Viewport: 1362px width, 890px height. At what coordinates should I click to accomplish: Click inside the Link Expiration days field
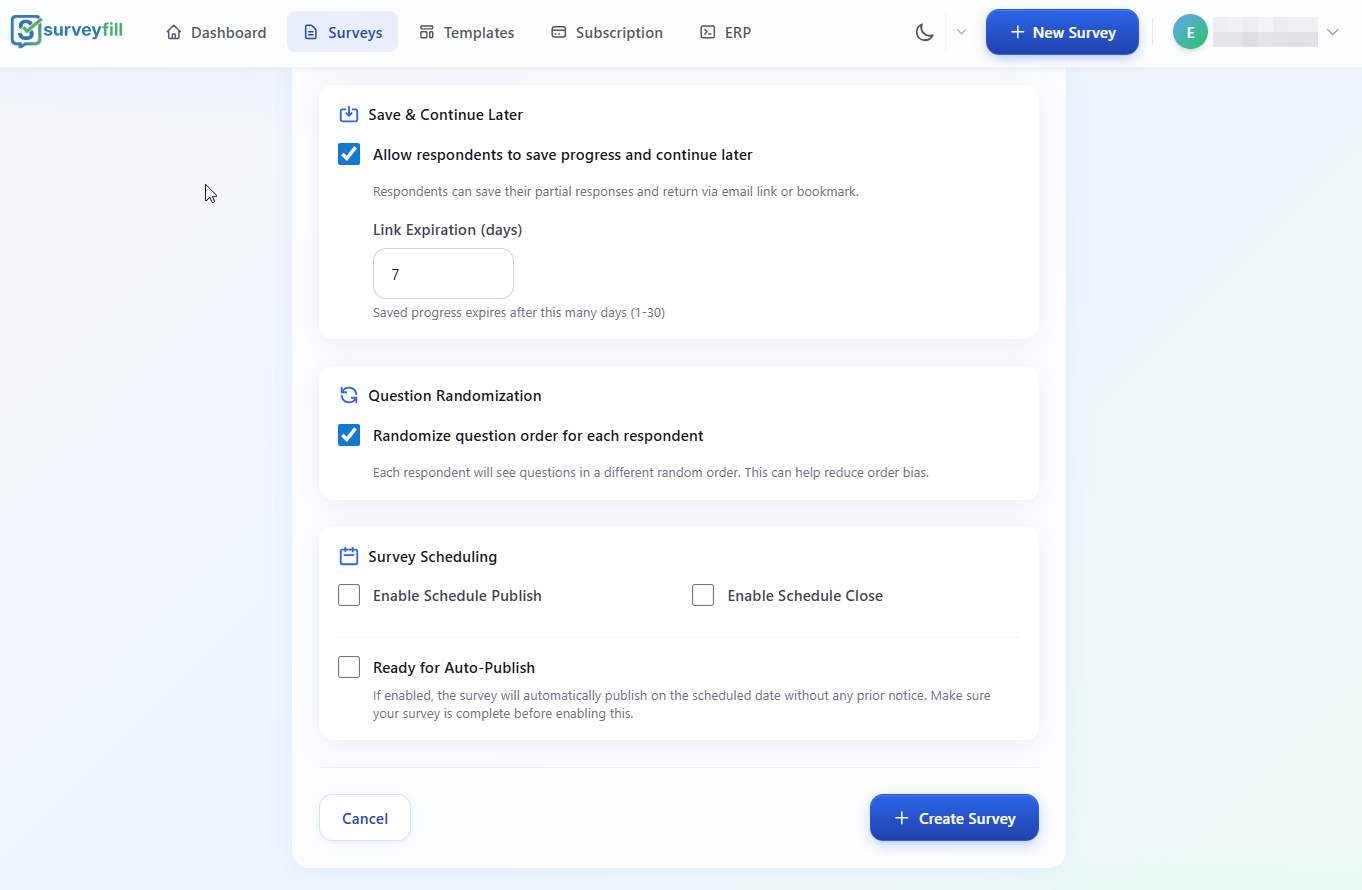(x=443, y=273)
